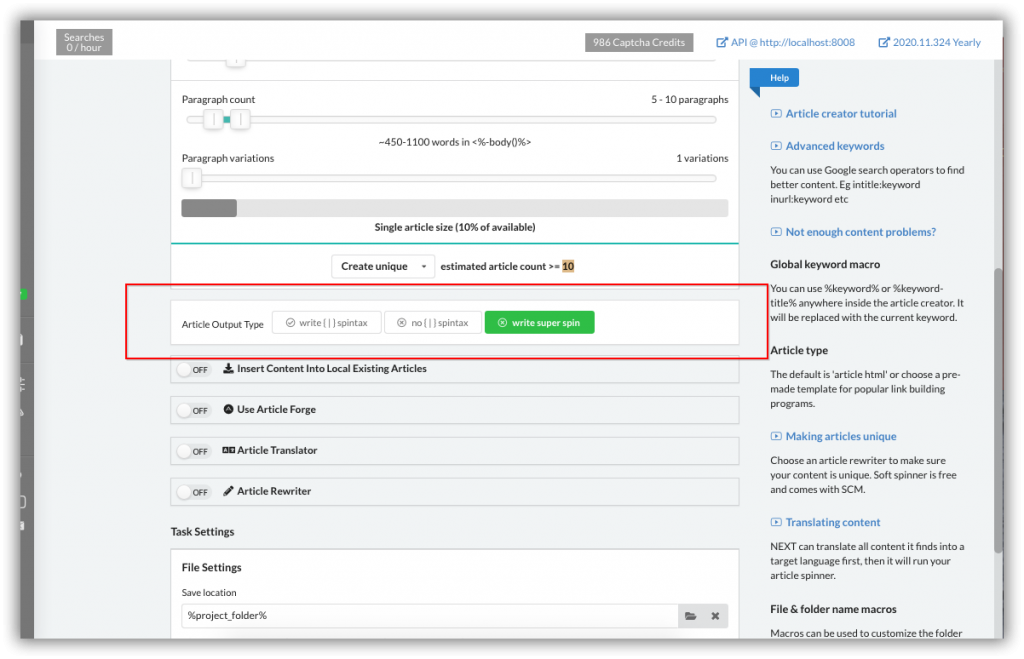Screen dimensions: 1024x659
Task: Open 'Not enough content problems?' link
Action: coord(860,232)
